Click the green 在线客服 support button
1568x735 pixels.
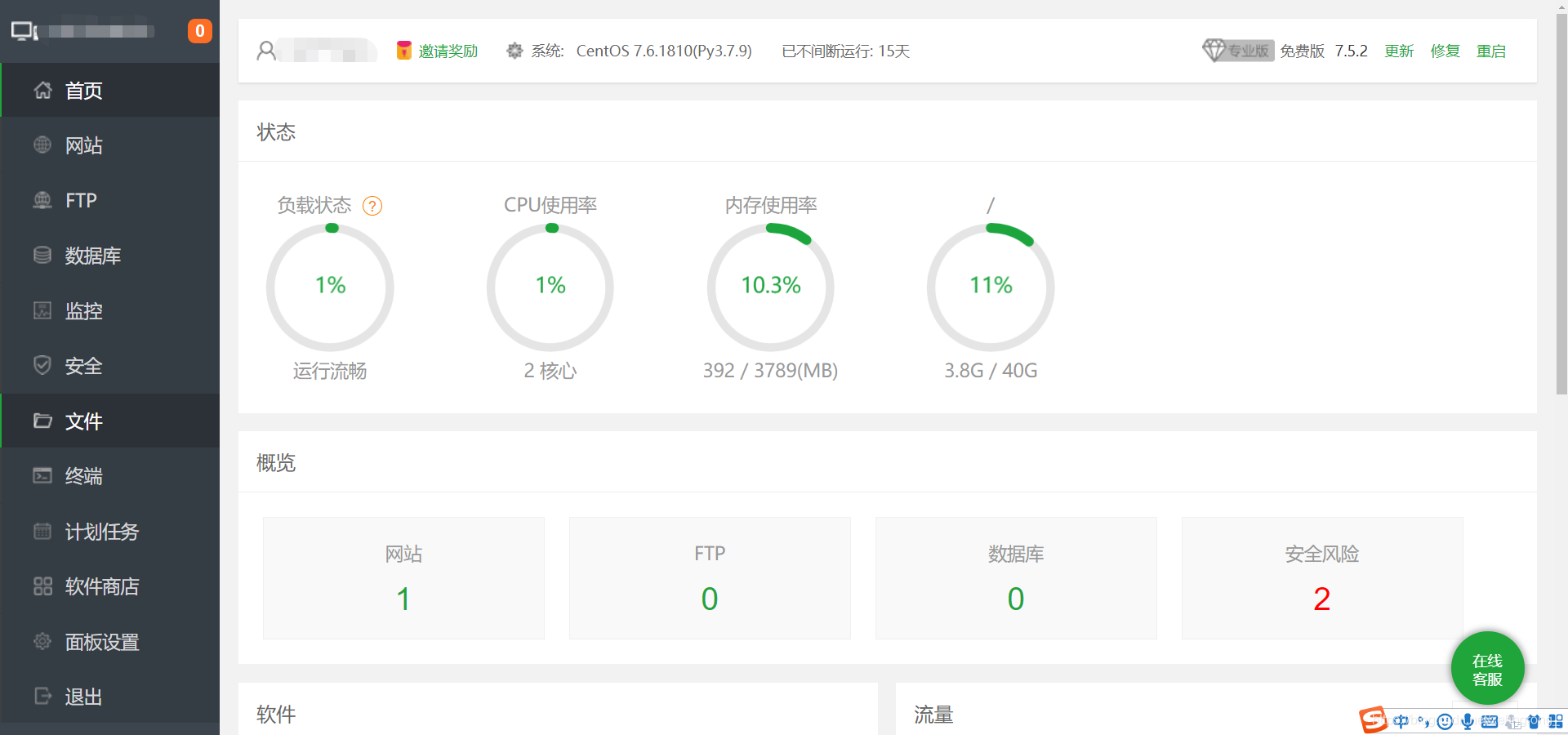click(1487, 669)
